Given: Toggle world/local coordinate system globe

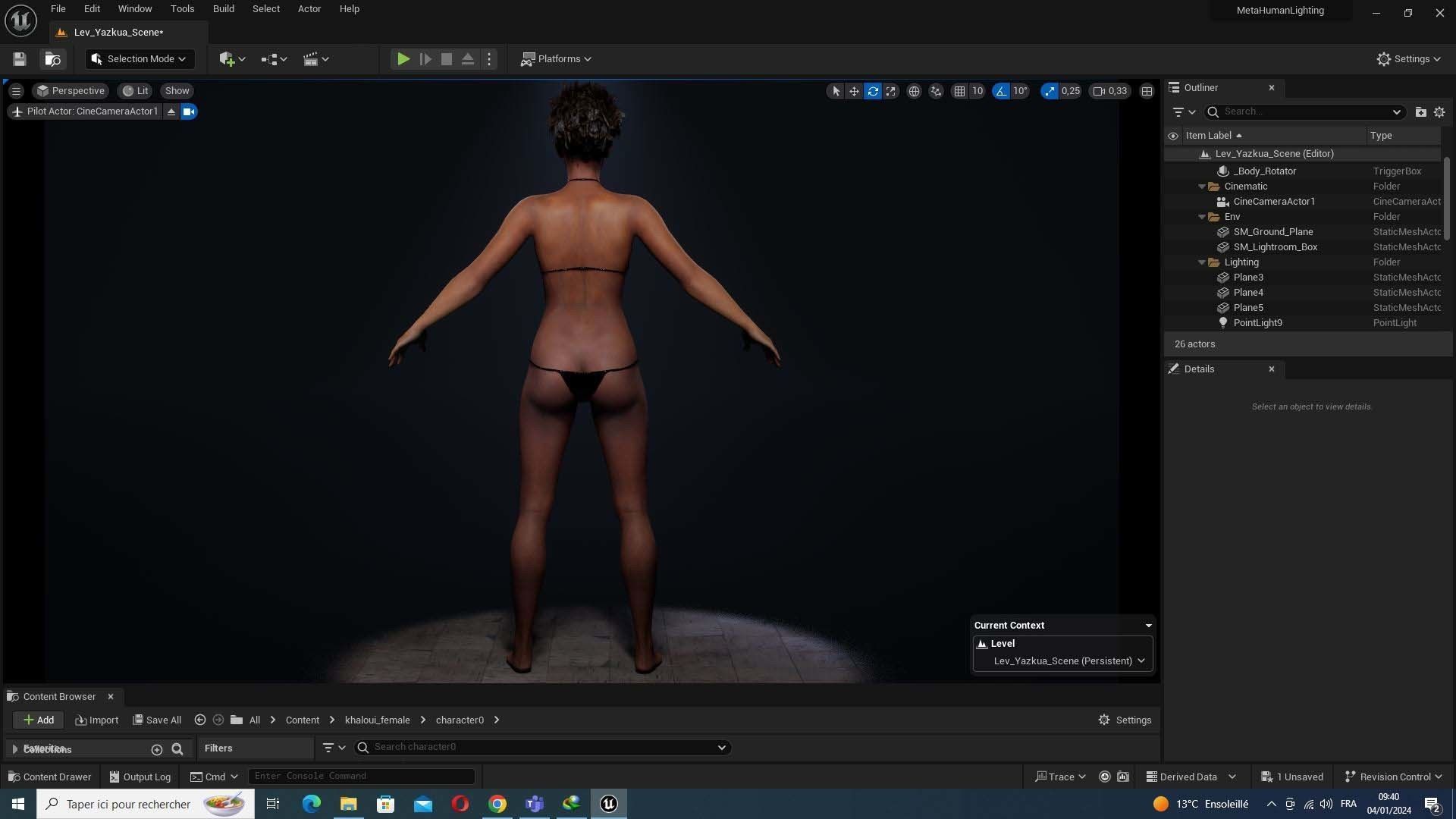Looking at the screenshot, I should (915, 91).
